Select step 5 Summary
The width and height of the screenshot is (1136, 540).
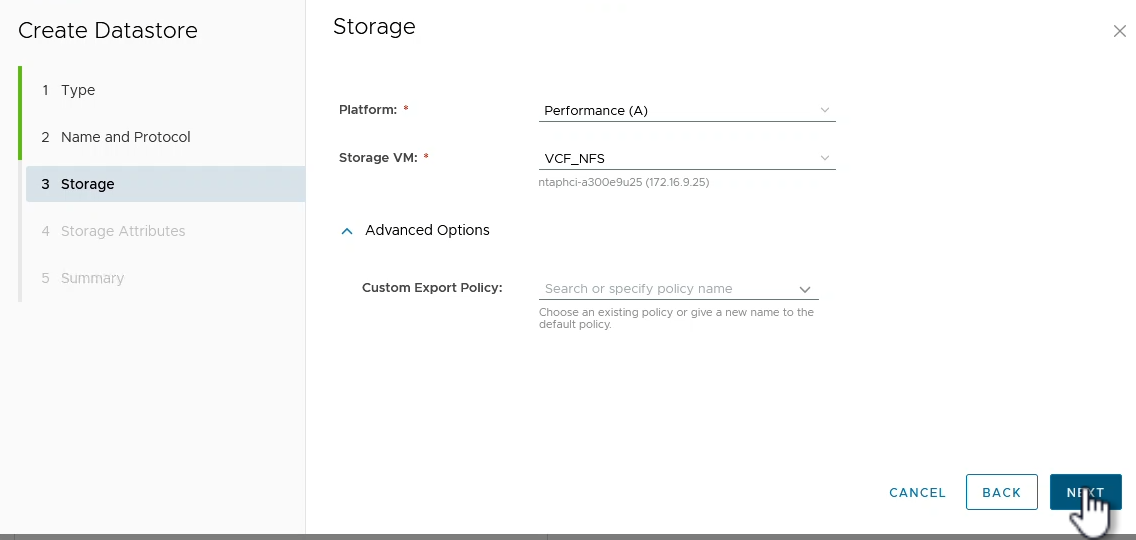coord(92,278)
